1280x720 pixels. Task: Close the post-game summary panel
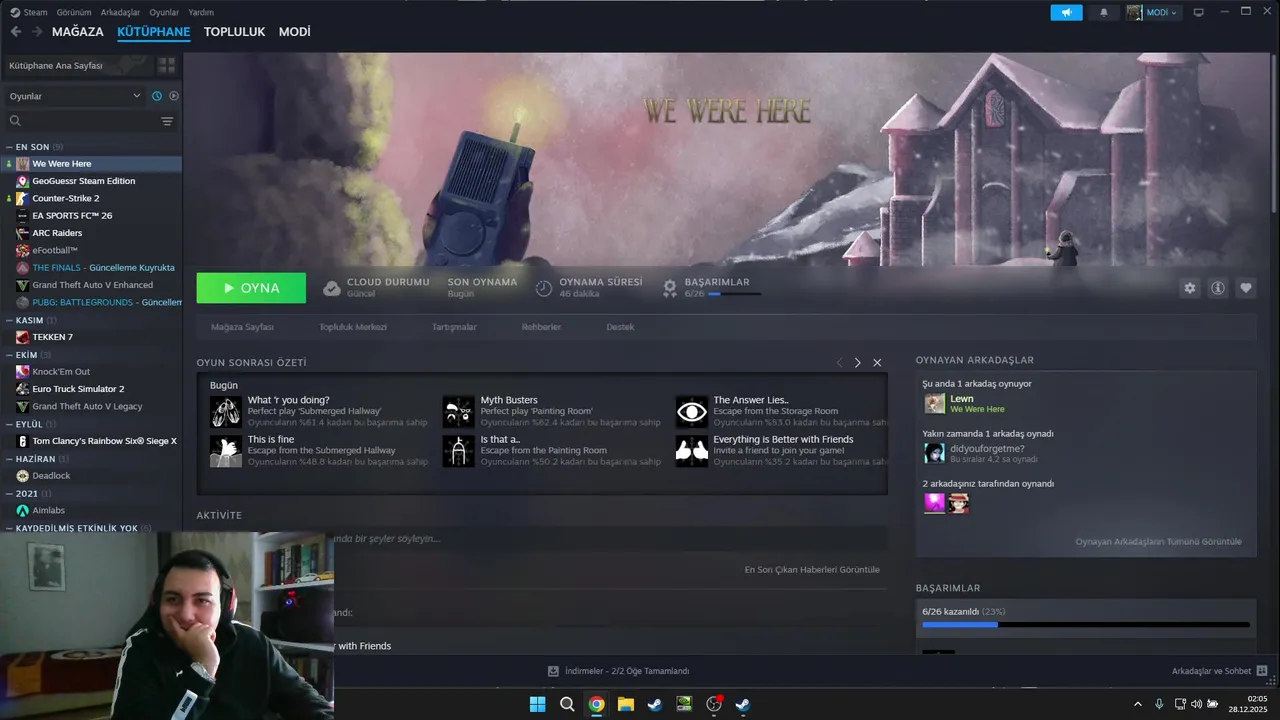(877, 362)
